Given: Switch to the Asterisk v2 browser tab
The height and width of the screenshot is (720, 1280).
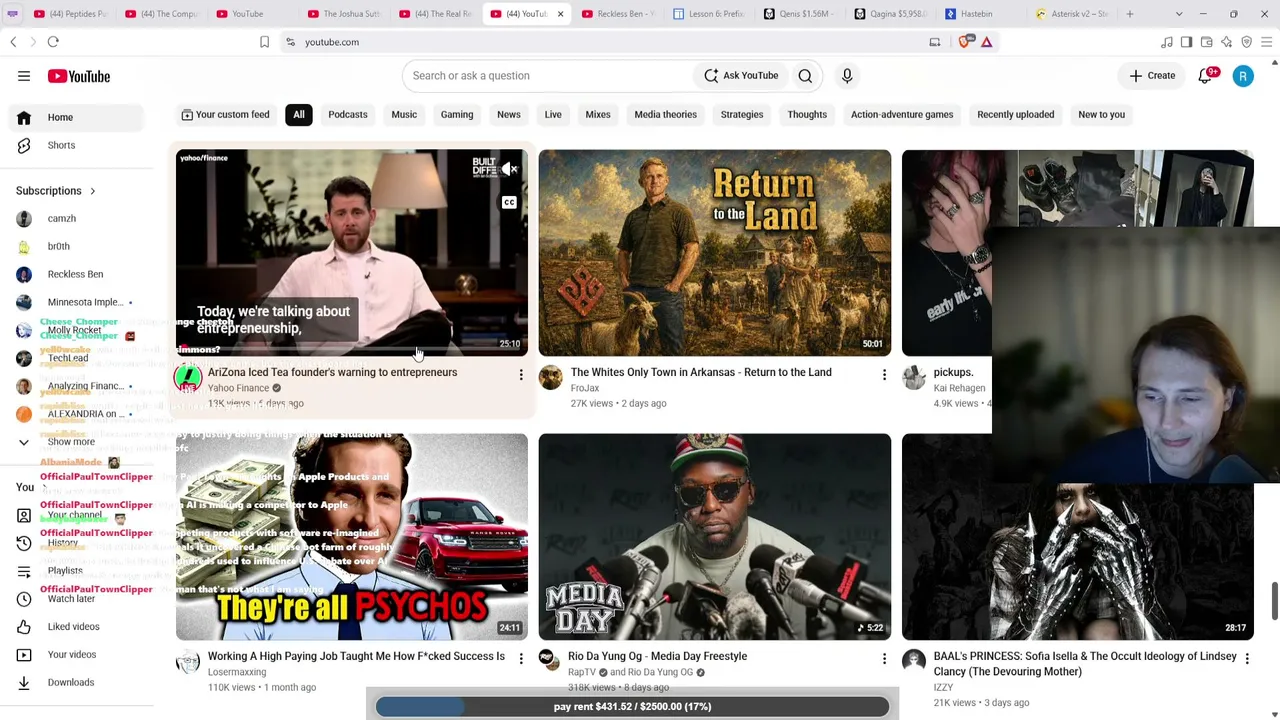Looking at the screenshot, I should (x=1075, y=14).
